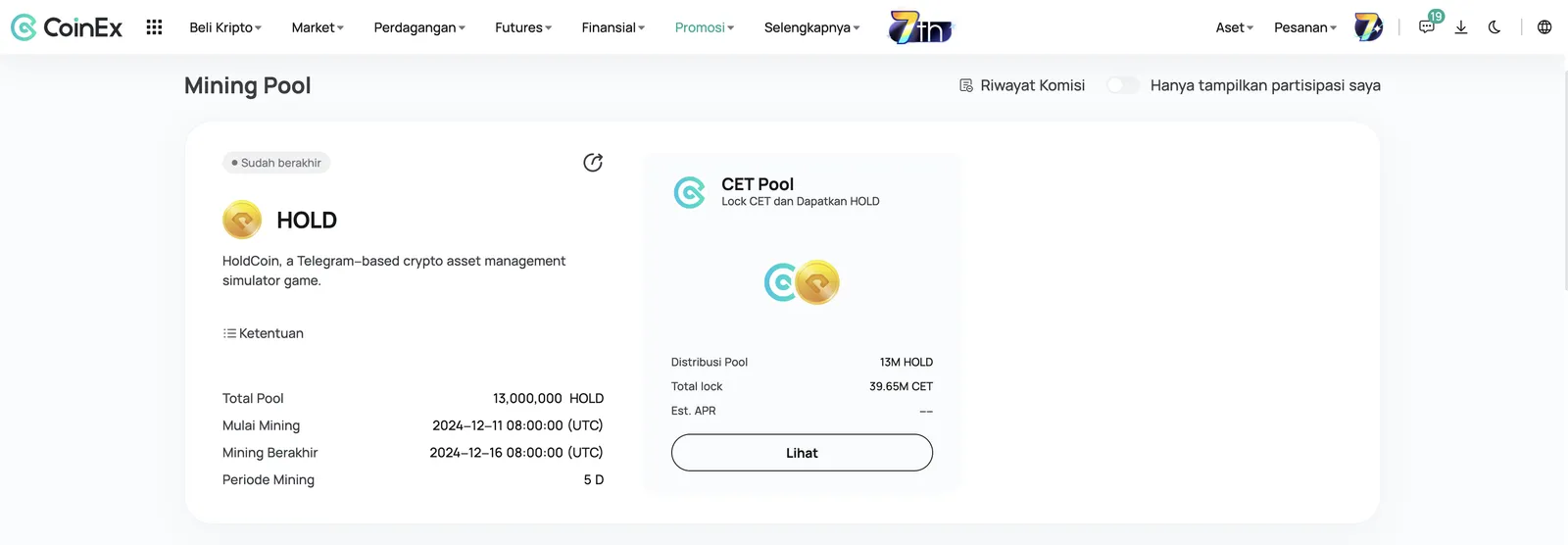The image size is (1568, 545).
Task: Click the '2024-12-11 08:00:00 (UTC)' start value
Action: pos(517,425)
